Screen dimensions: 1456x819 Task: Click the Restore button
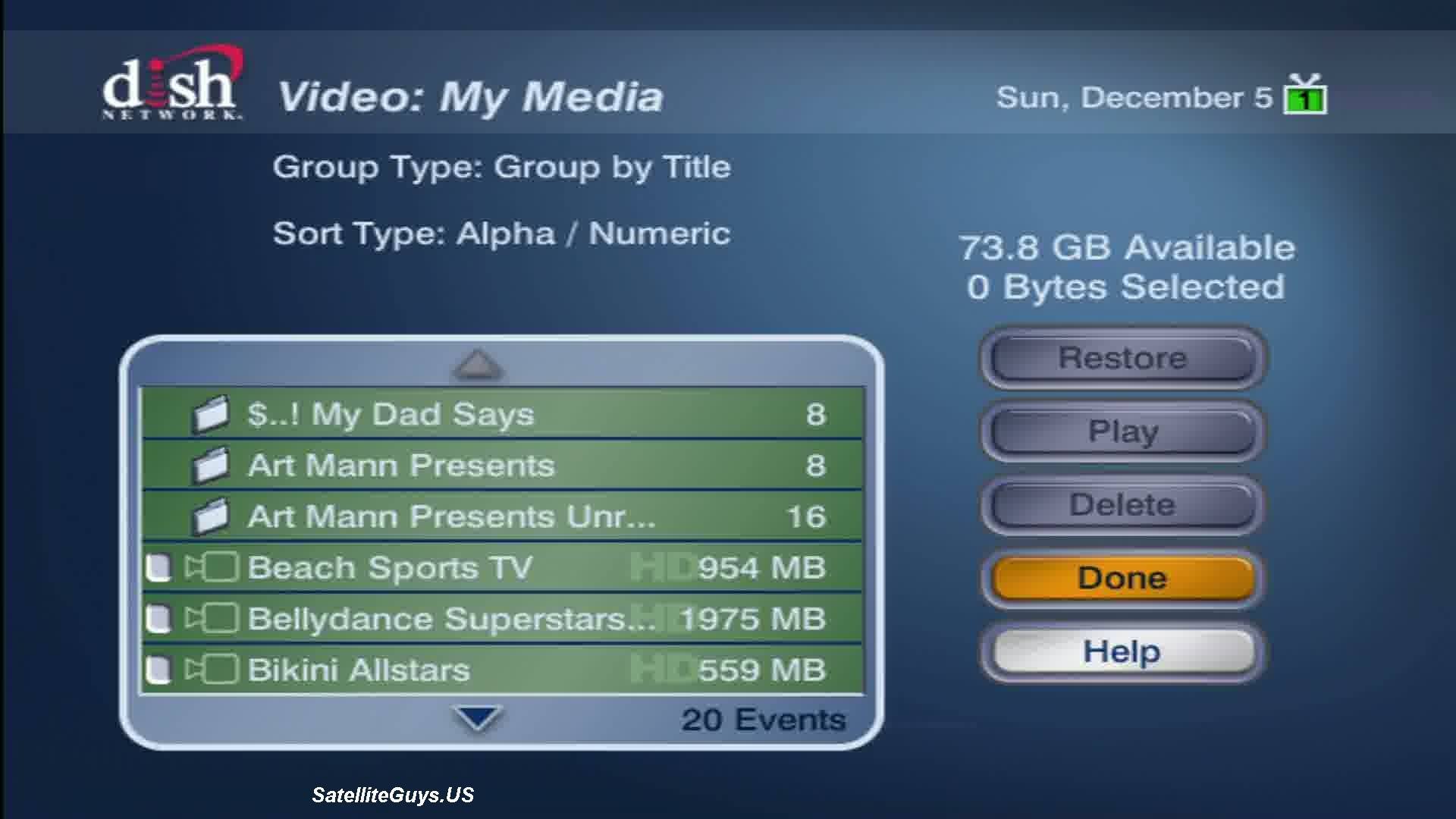(1122, 358)
